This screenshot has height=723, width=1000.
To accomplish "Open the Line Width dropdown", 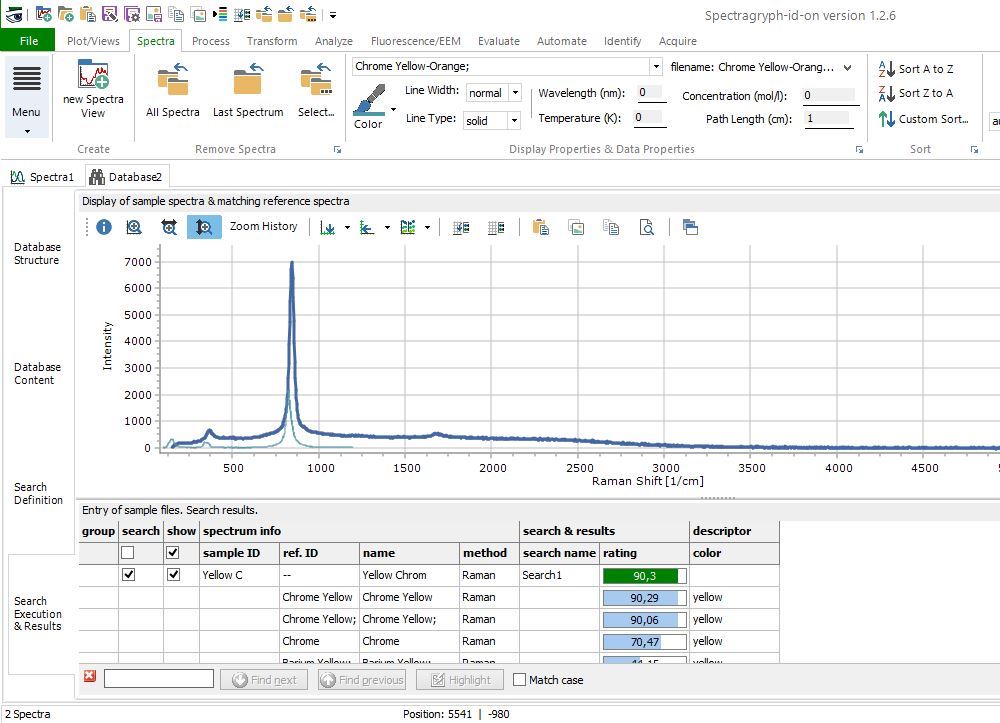I will tap(515, 93).
